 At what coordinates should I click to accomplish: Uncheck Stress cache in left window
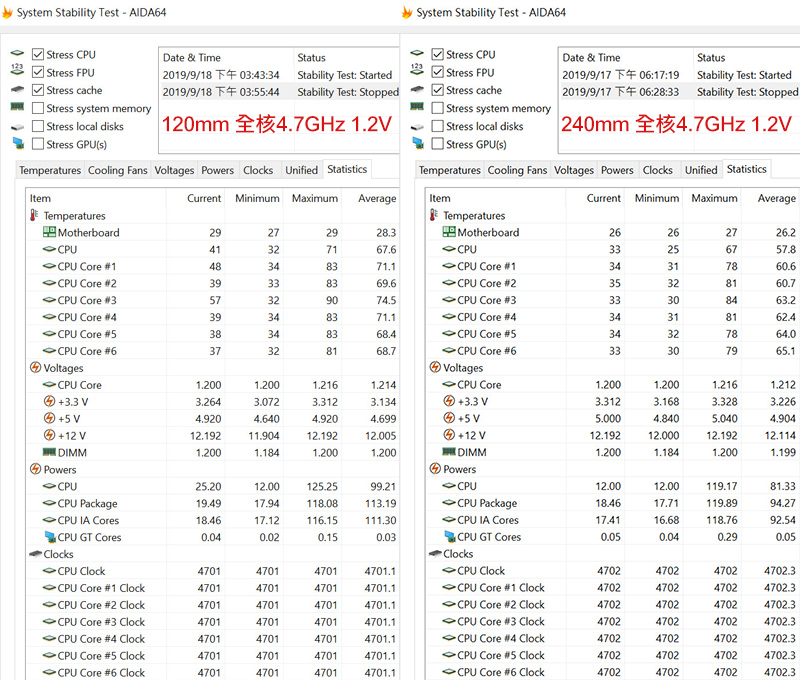(x=38, y=90)
